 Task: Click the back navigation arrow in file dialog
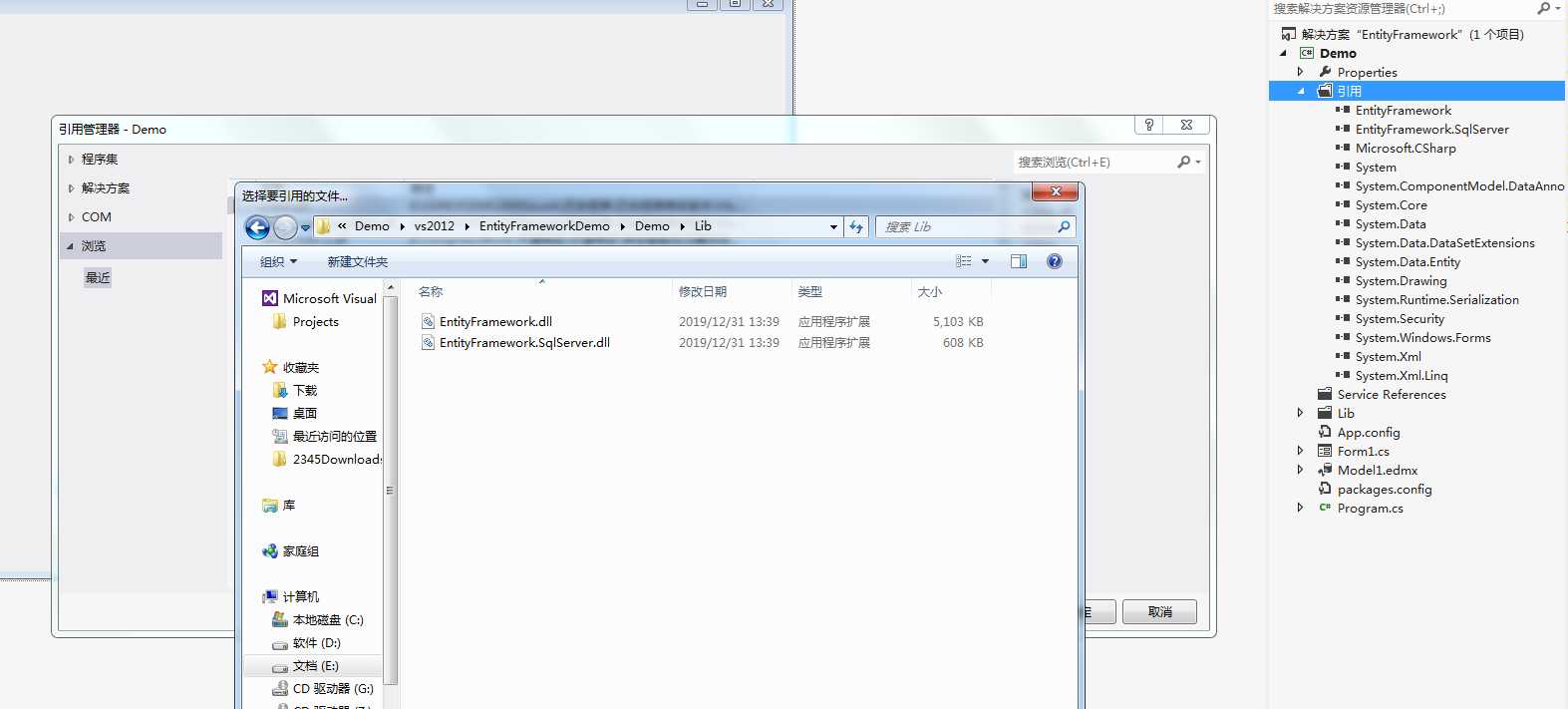(x=257, y=227)
